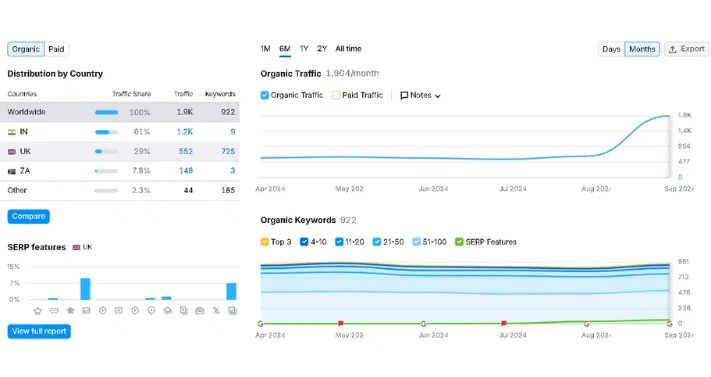
Task: Click the red flag marker at May 2024
Action: [x=341, y=323]
